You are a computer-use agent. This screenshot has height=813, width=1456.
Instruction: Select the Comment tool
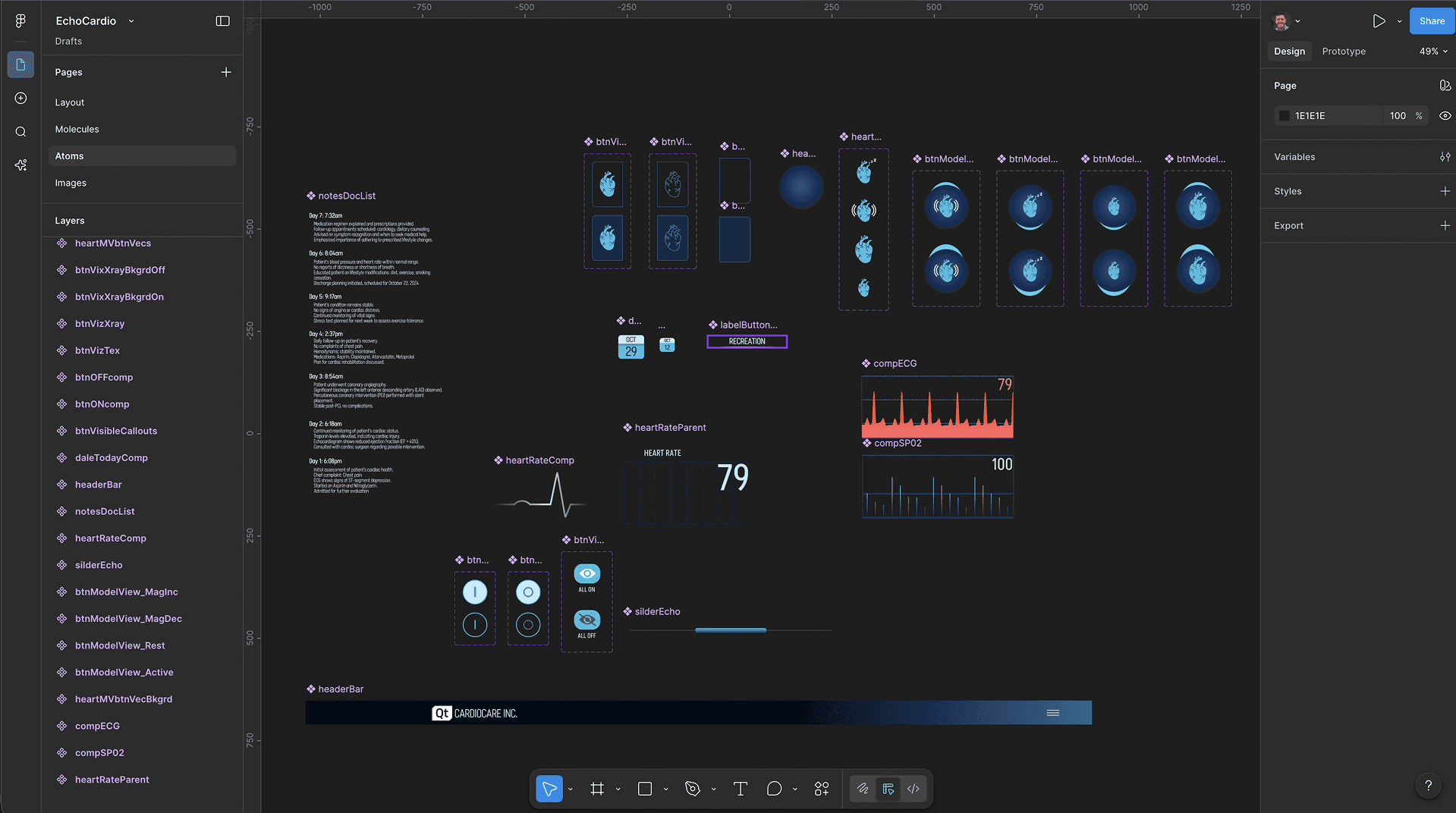click(774, 789)
